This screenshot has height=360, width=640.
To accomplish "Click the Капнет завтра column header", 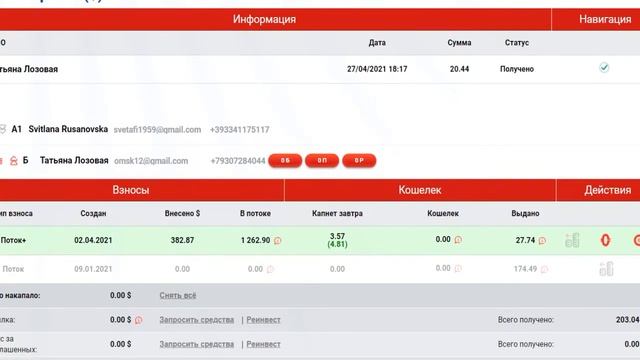I will [337, 213].
